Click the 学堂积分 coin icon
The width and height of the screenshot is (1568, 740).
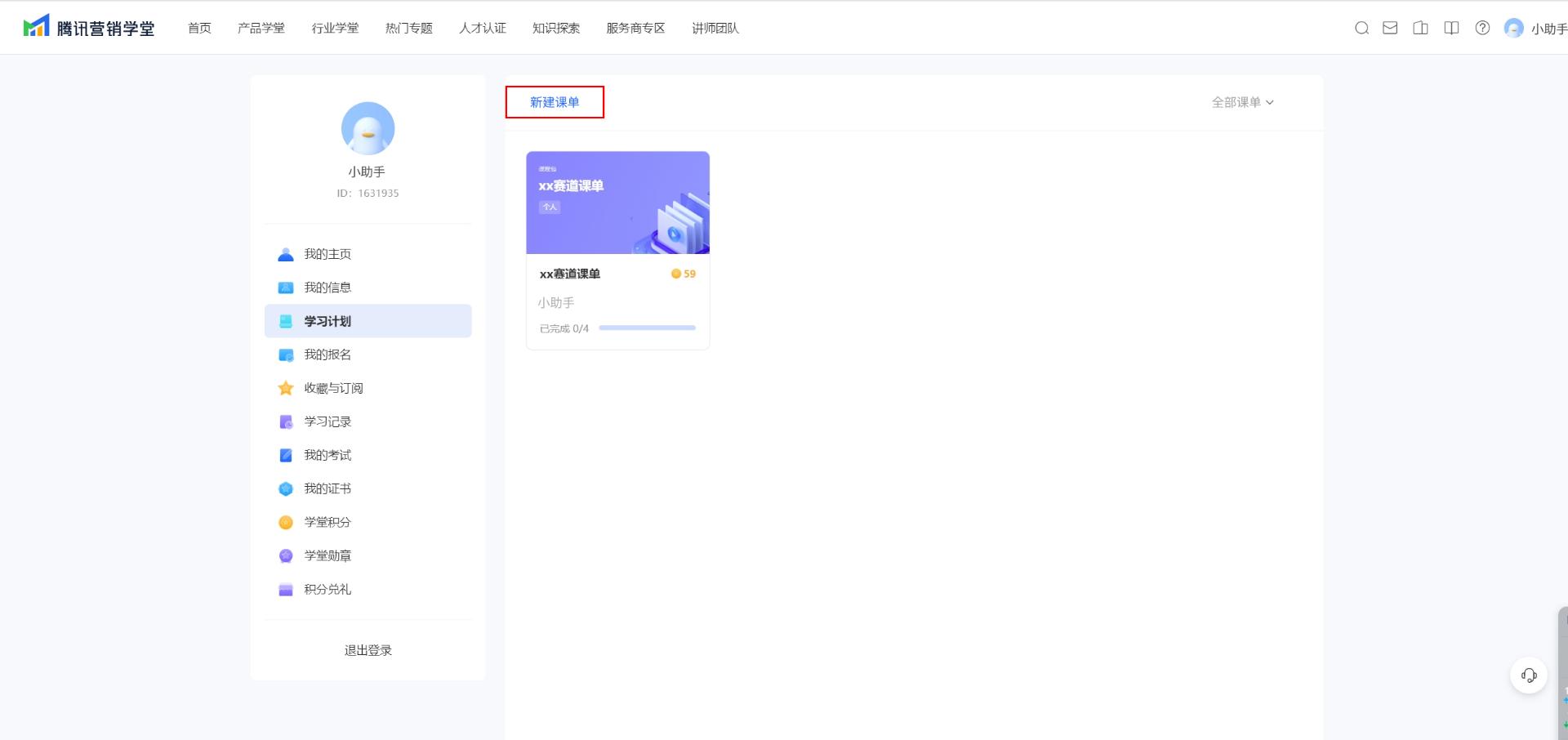point(286,522)
